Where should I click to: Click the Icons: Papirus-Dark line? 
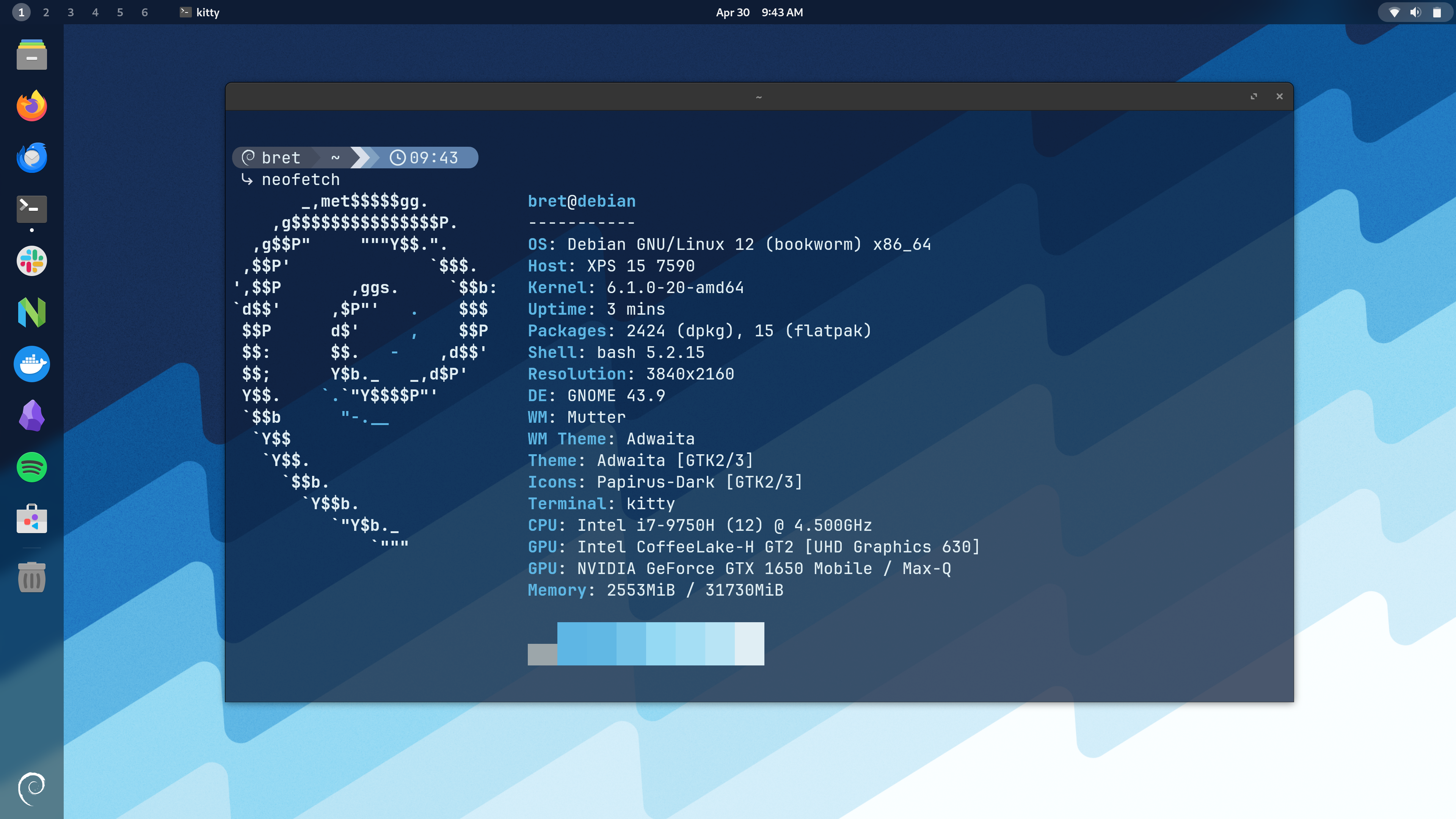(665, 482)
